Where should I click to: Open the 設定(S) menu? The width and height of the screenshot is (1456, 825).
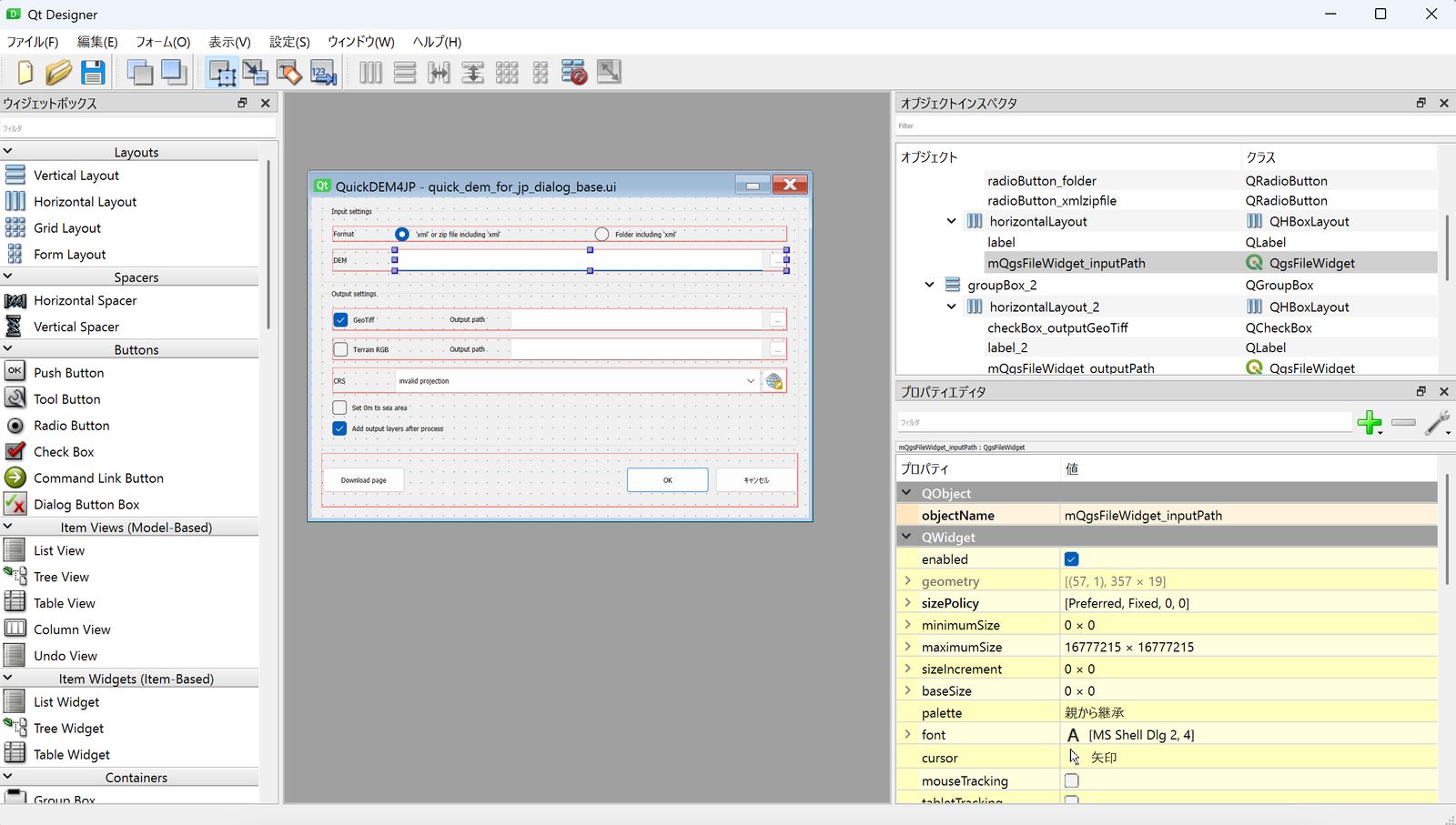(289, 42)
